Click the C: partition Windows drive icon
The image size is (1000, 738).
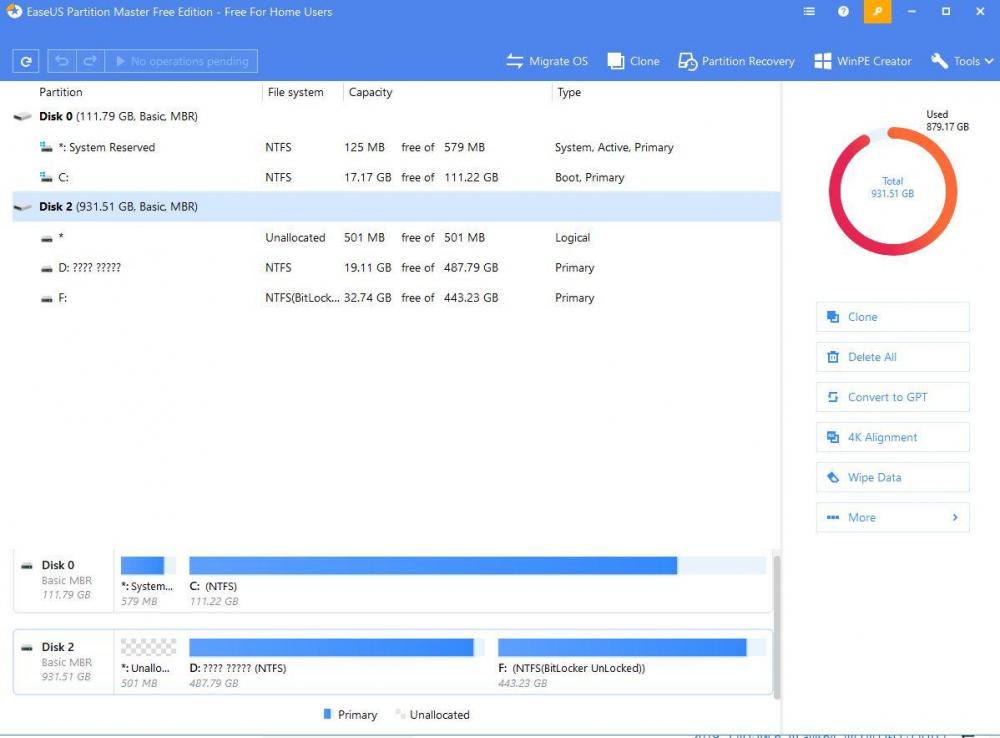(46, 177)
